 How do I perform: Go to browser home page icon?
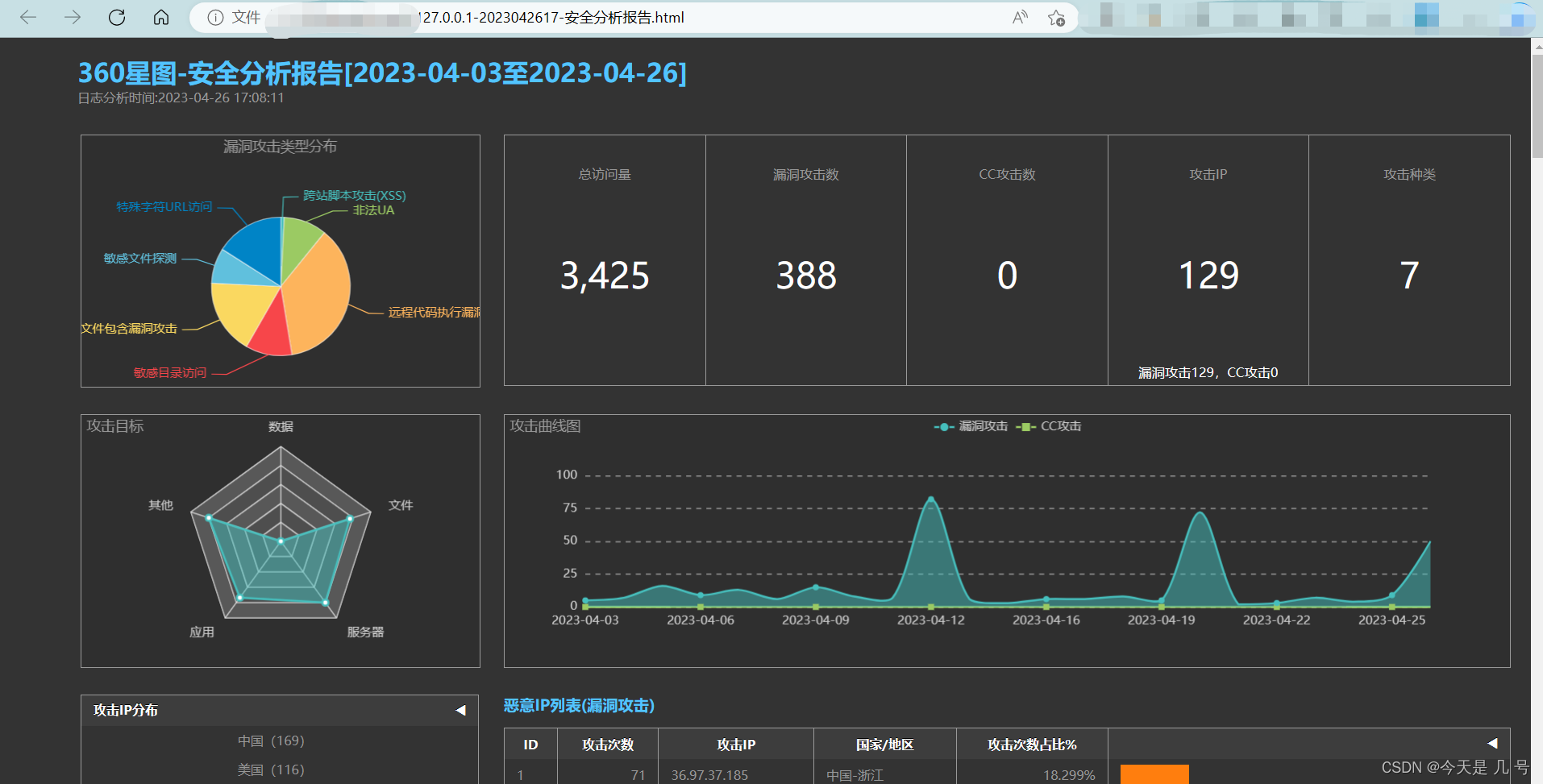[161, 17]
